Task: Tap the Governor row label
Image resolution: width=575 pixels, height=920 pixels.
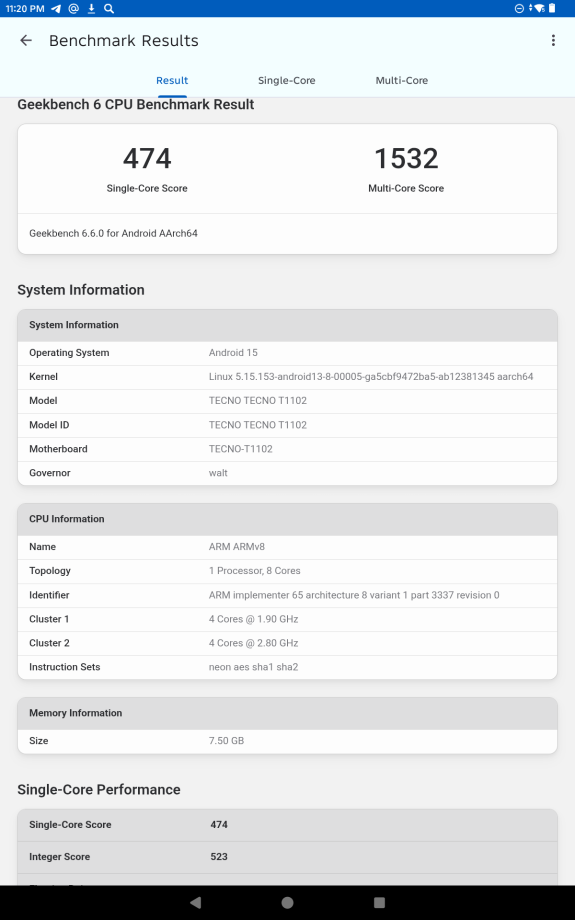Action: 50,473
